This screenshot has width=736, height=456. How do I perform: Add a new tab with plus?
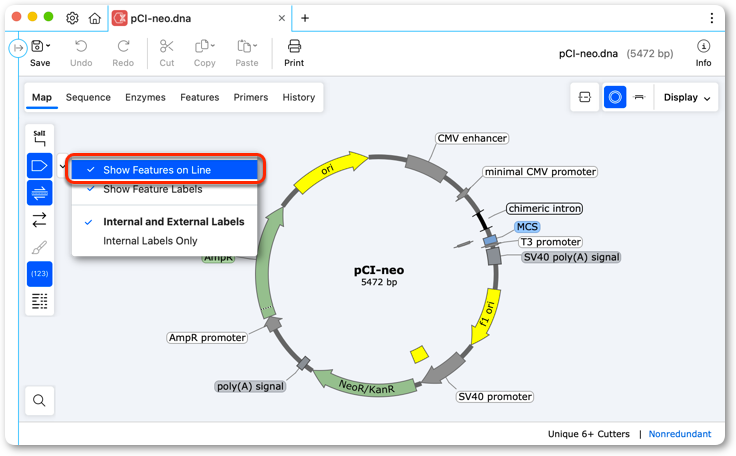[x=305, y=18]
